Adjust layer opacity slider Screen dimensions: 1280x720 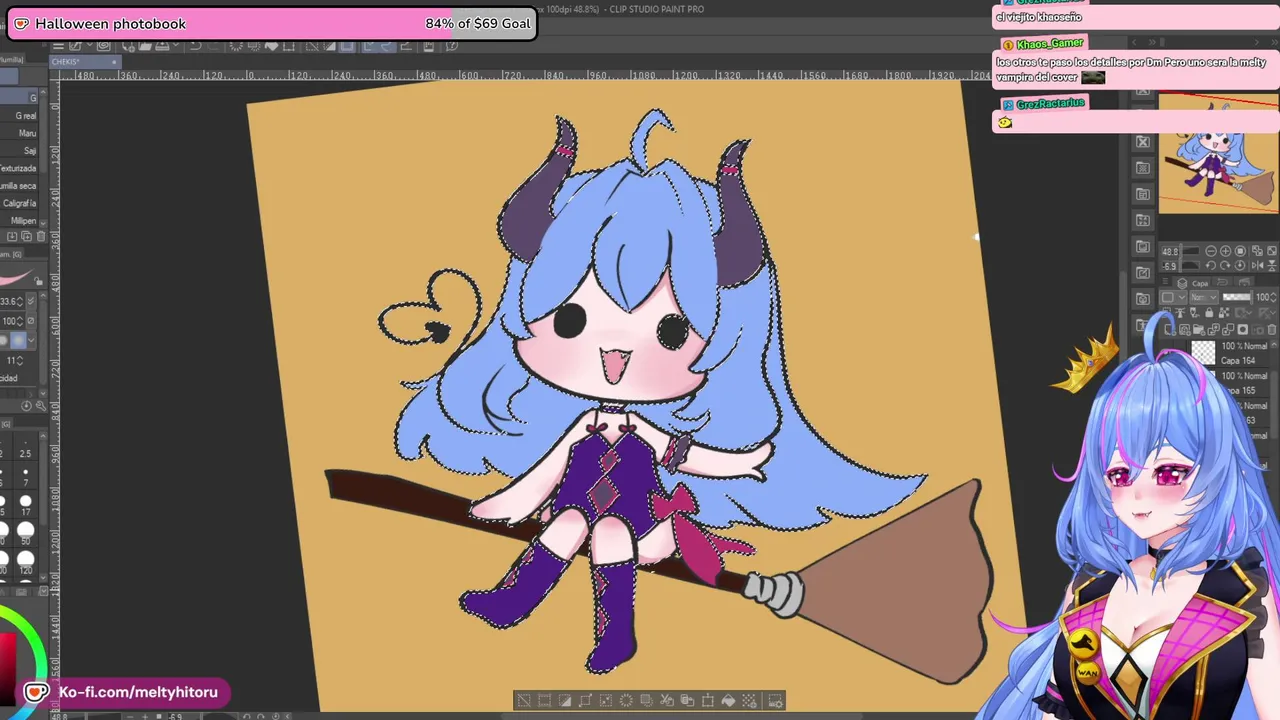(1237, 297)
